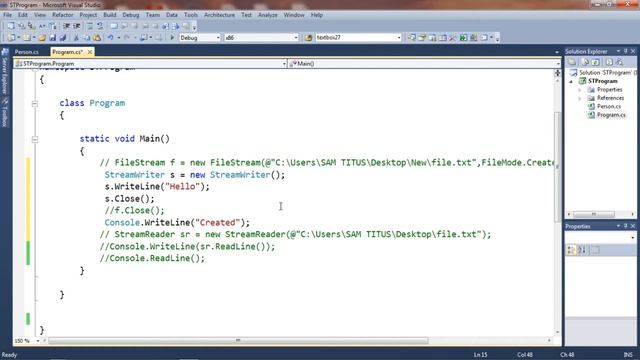Click the Comment Selection toolbar icon
The image size is (640, 360).
[x=90, y=26]
